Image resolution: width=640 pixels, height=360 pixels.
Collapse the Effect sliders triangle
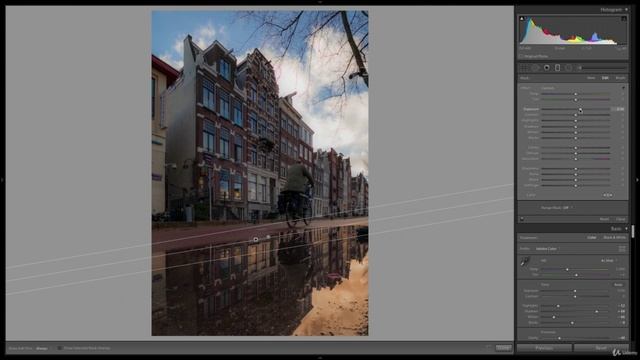[623, 88]
